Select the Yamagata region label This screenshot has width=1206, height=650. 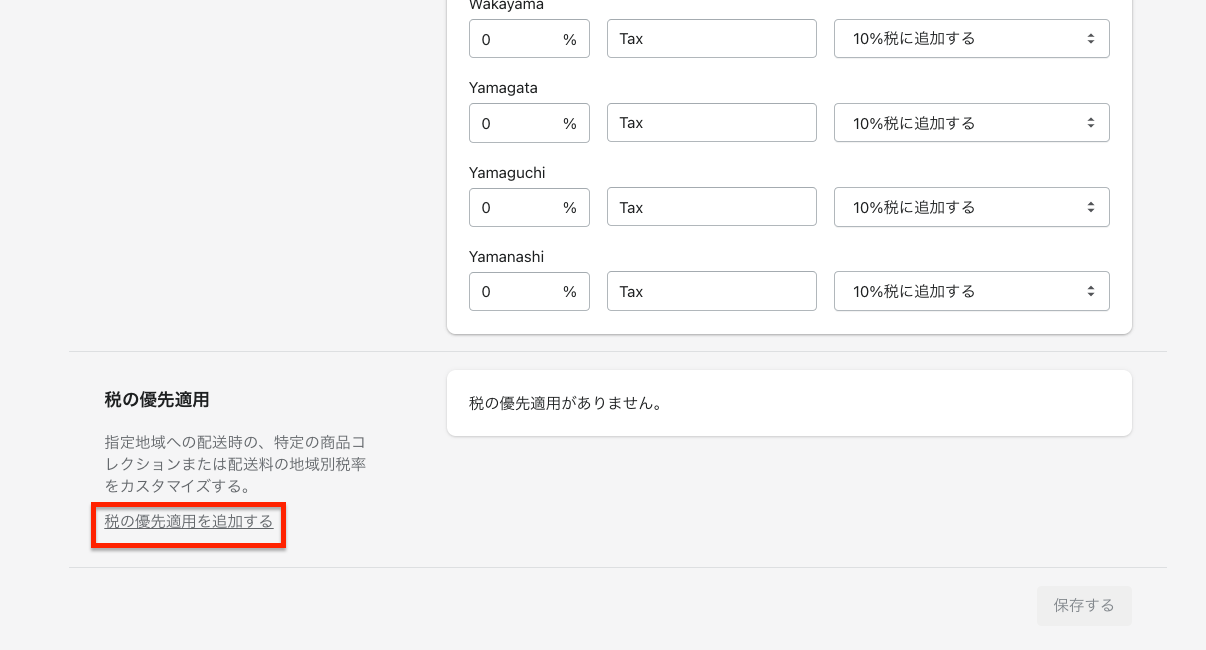click(503, 88)
